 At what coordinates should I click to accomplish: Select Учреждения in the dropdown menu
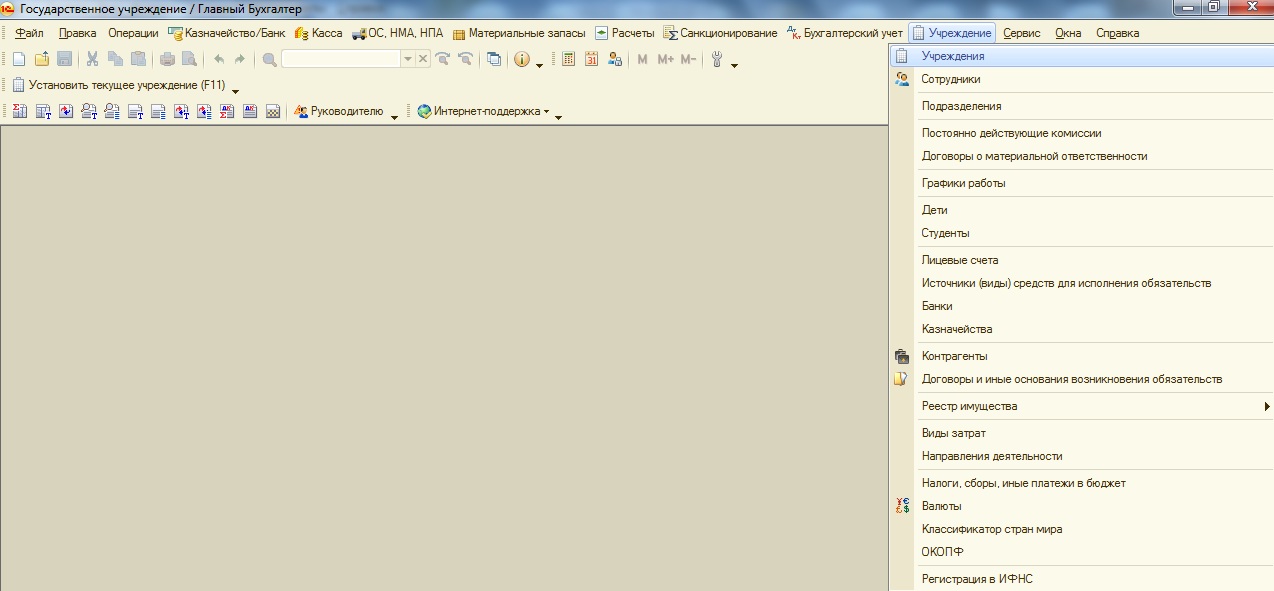tap(1081, 56)
